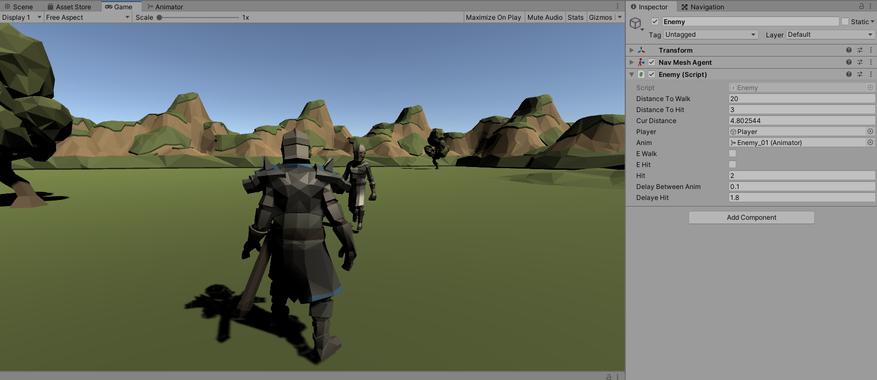This screenshot has height=380, width=877.
Task: Adjust the game view Scale slider
Action: point(199,17)
